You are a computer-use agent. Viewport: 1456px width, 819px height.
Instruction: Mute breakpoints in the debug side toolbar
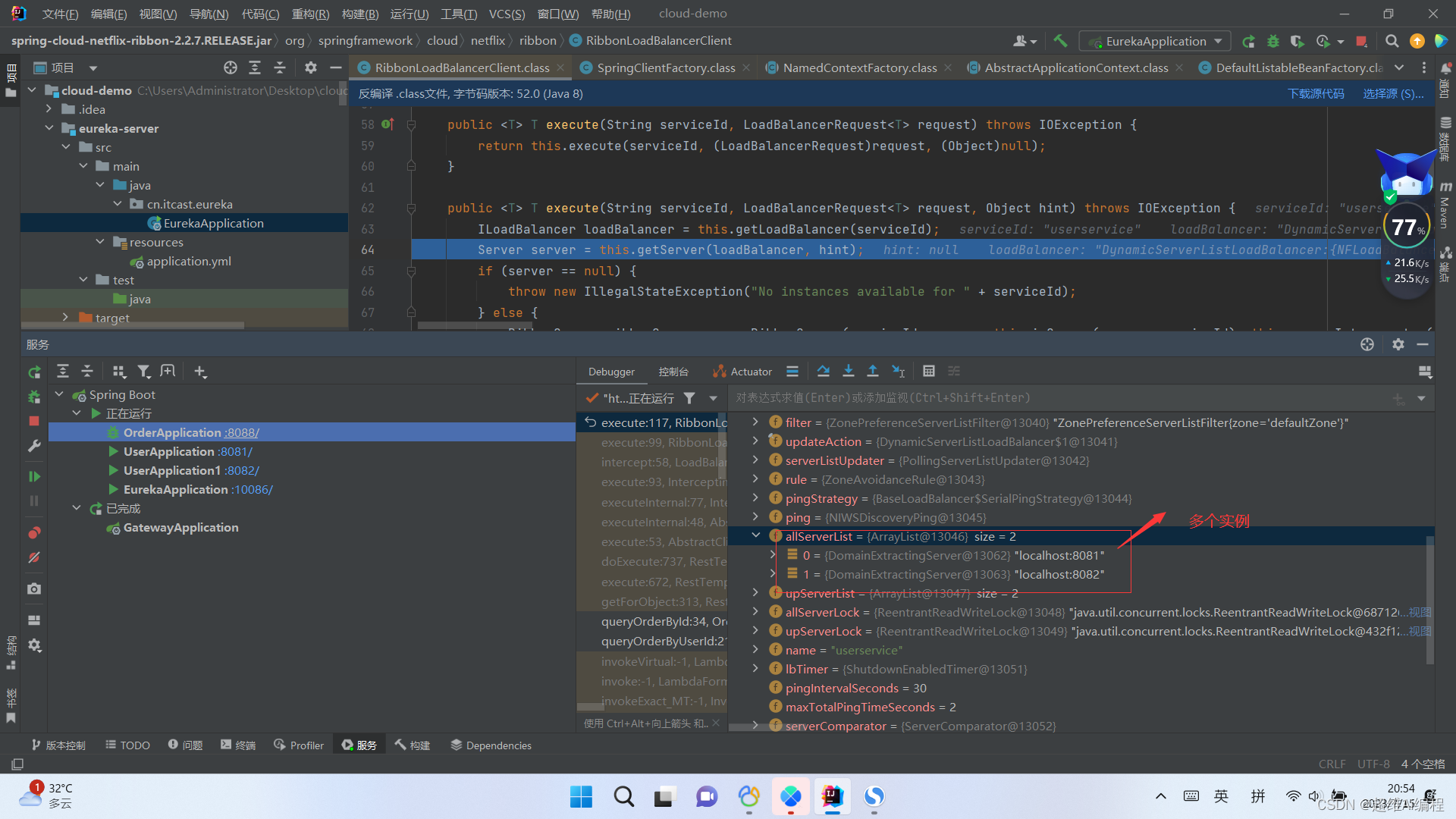point(34,557)
